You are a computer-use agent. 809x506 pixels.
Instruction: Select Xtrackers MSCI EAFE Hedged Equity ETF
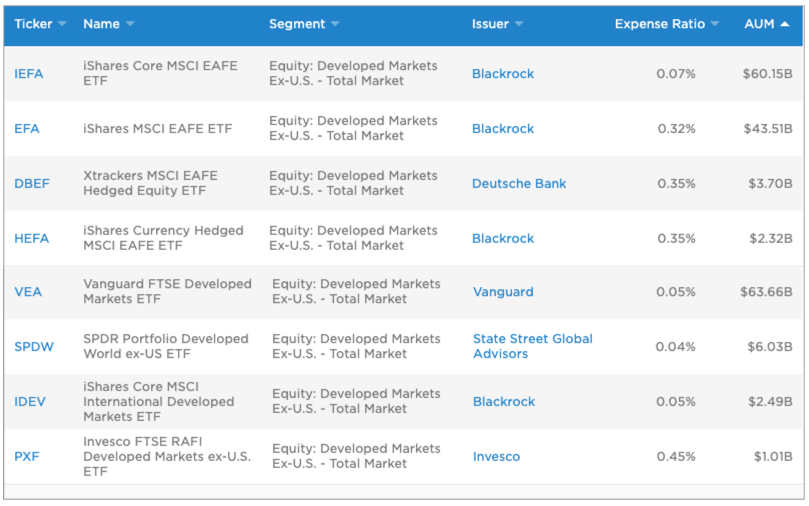[150, 183]
